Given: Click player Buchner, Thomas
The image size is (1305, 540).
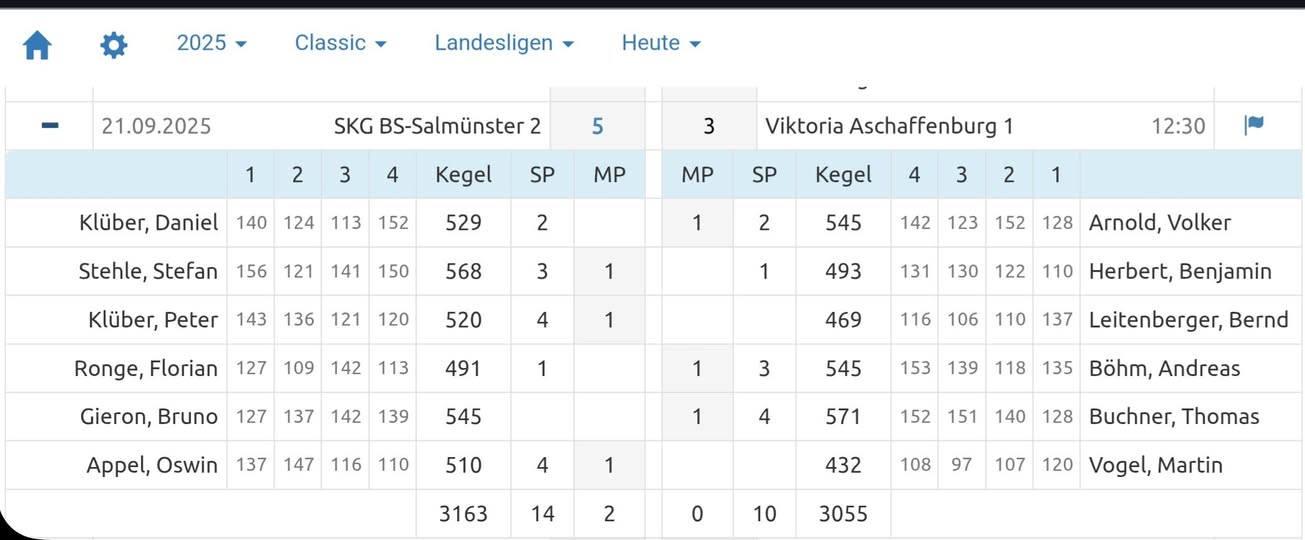Looking at the screenshot, I should click(1173, 417).
